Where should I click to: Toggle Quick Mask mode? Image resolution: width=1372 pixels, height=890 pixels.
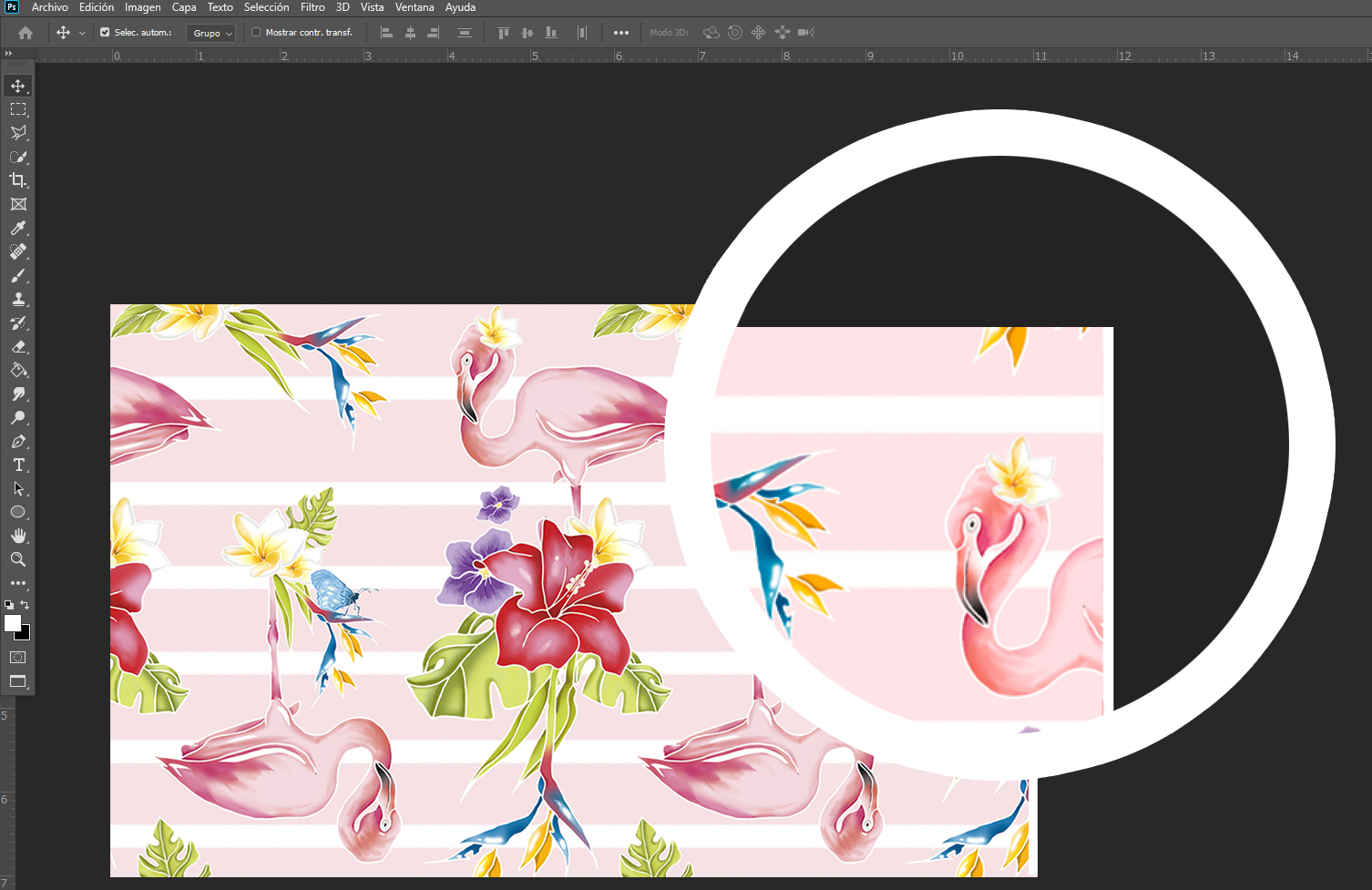(x=17, y=657)
